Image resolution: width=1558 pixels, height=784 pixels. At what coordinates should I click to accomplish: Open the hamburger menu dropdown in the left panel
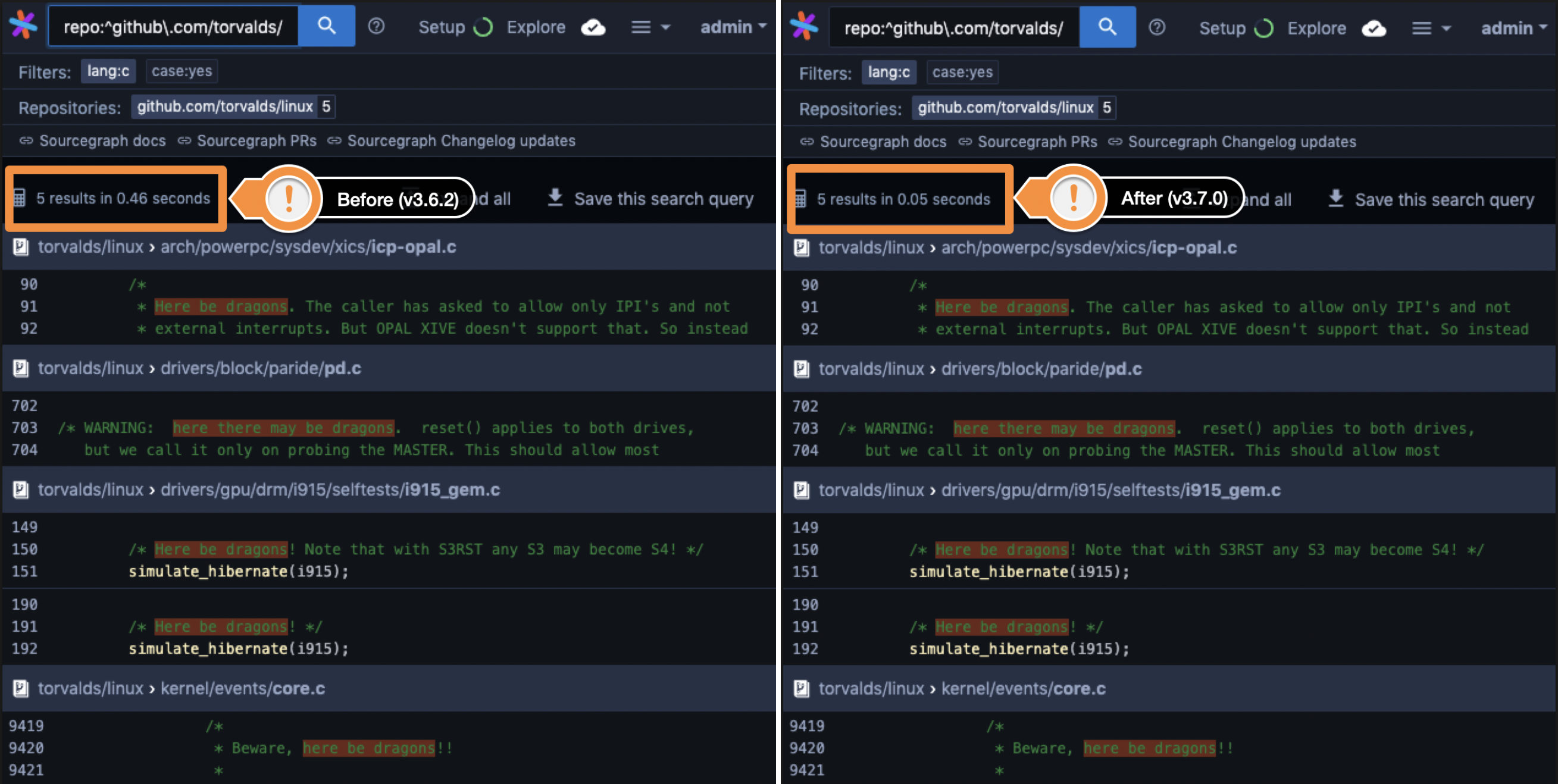pos(651,27)
